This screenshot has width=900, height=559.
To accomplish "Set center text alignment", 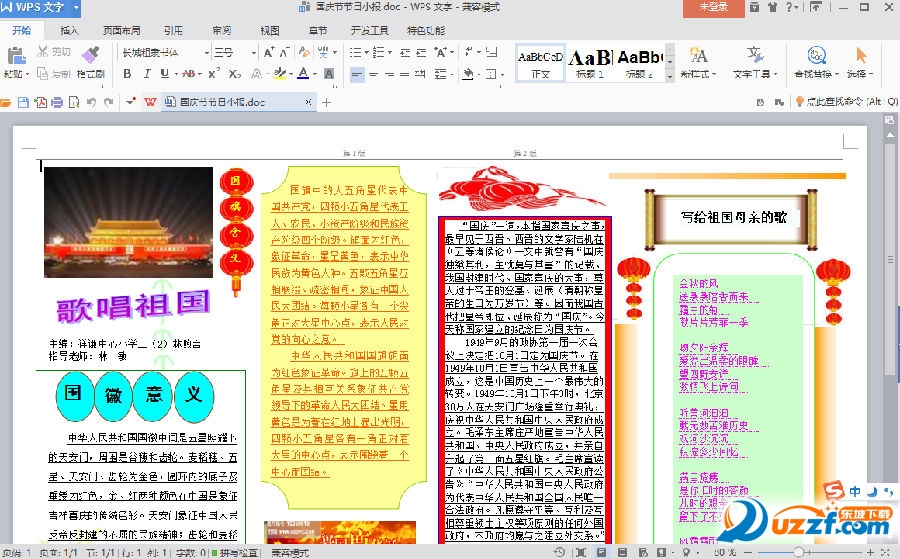I will point(374,74).
